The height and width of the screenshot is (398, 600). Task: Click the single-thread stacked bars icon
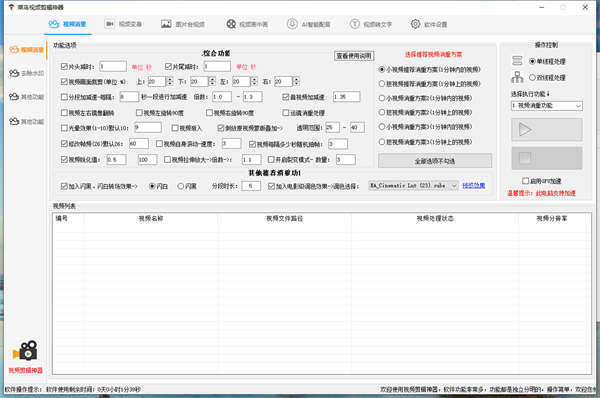coord(517,61)
